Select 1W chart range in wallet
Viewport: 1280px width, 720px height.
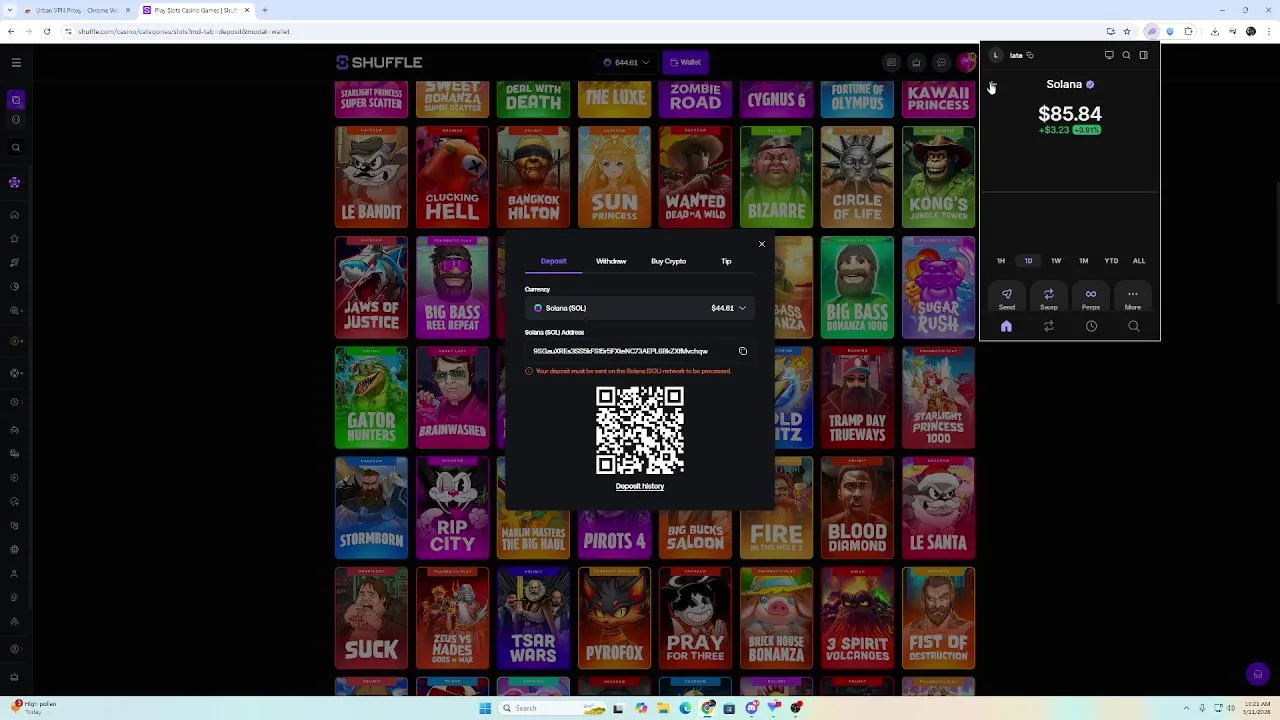coord(1056,261)
